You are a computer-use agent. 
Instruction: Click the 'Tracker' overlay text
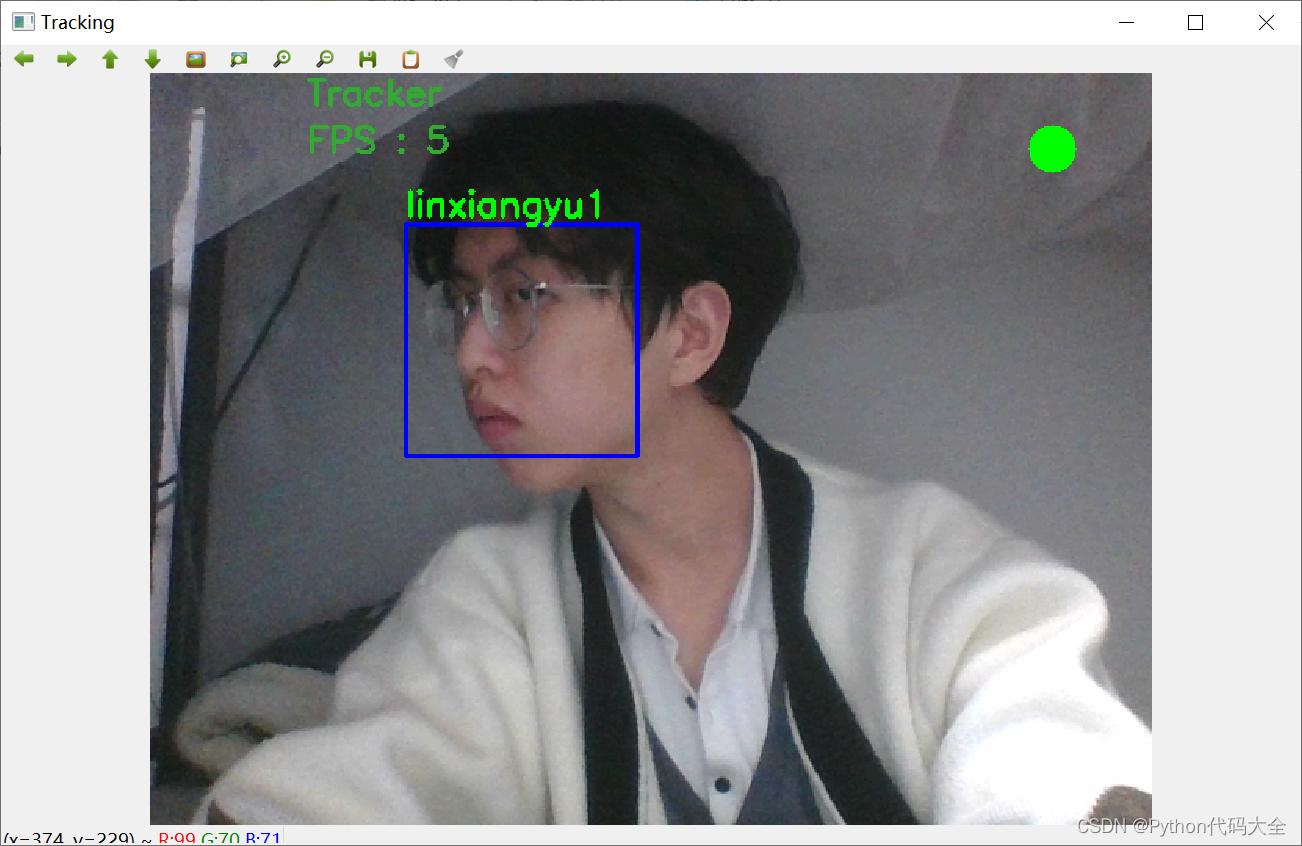click(x=374, y=94)
